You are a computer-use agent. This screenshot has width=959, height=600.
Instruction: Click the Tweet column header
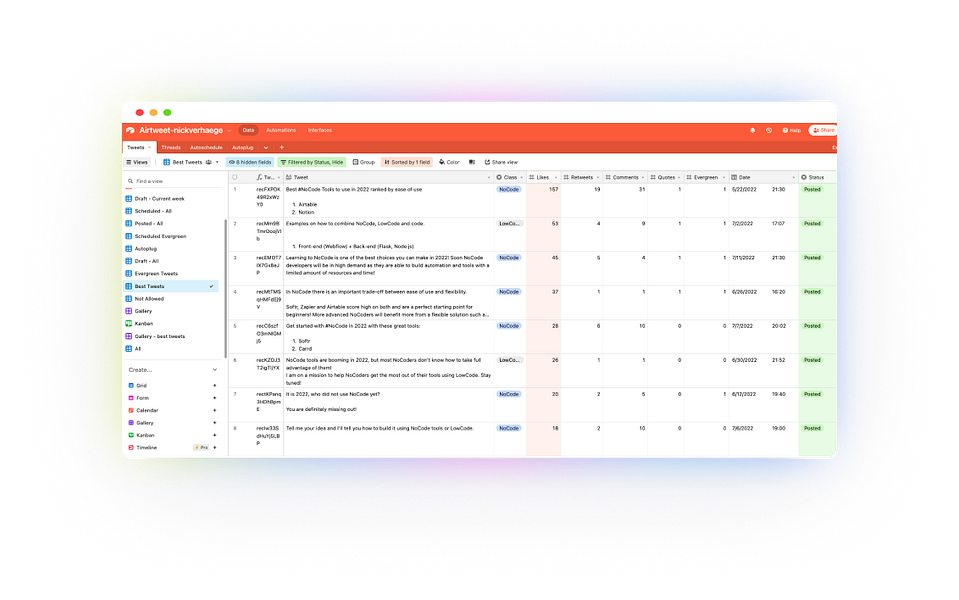coord(388,177)
